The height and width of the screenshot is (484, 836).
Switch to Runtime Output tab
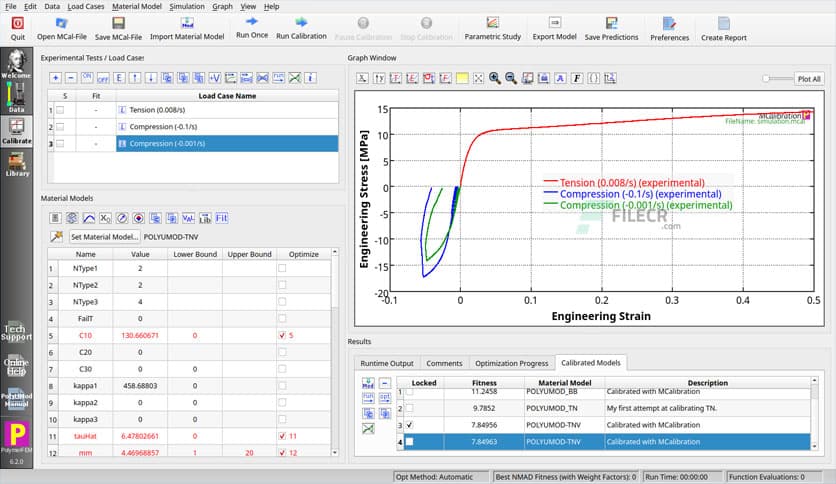(387, 363)
